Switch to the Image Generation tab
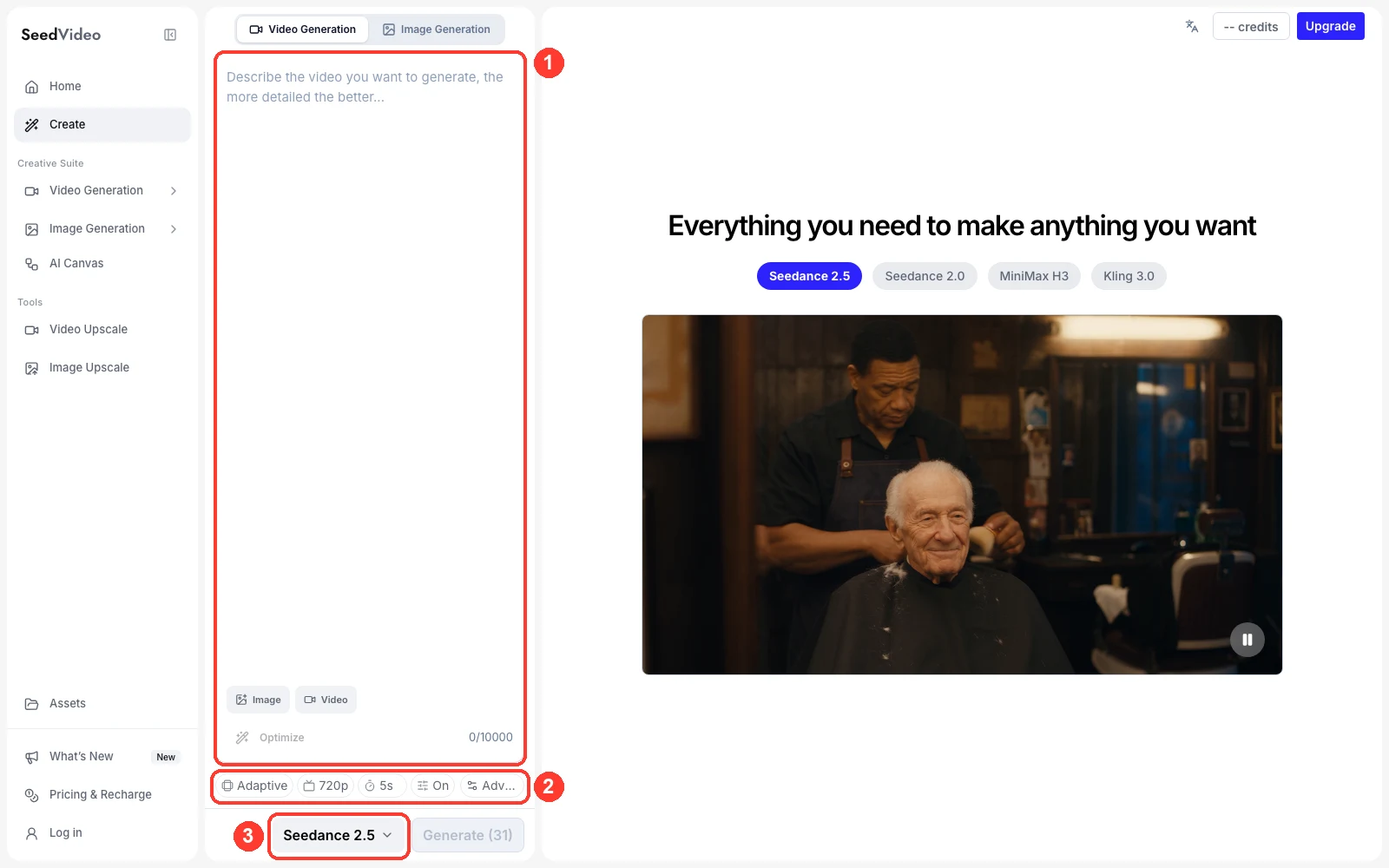The image size is (1389, 868). pyautogui.click(x=437, y=30)
